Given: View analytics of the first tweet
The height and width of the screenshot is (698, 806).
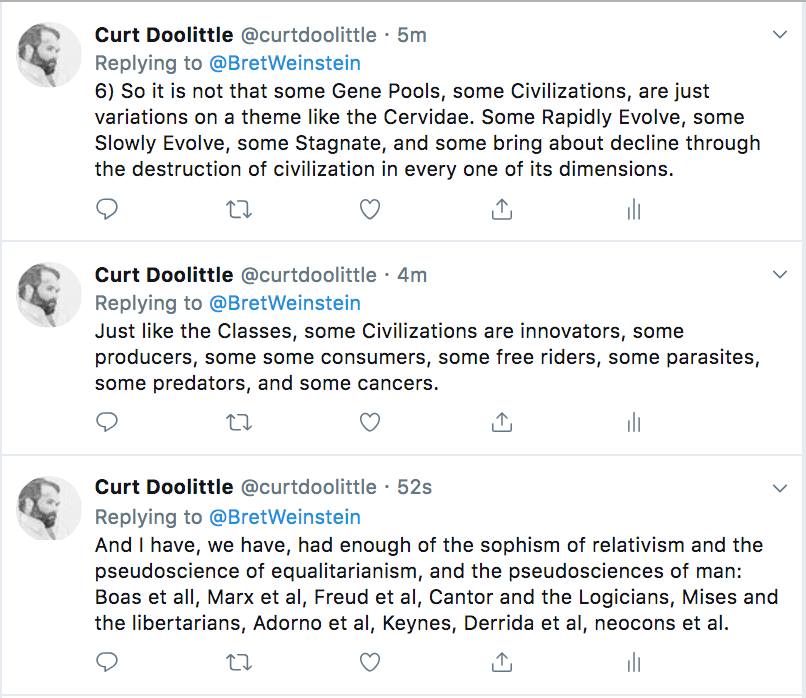Looking at the screenshot, I should [633, 209].
